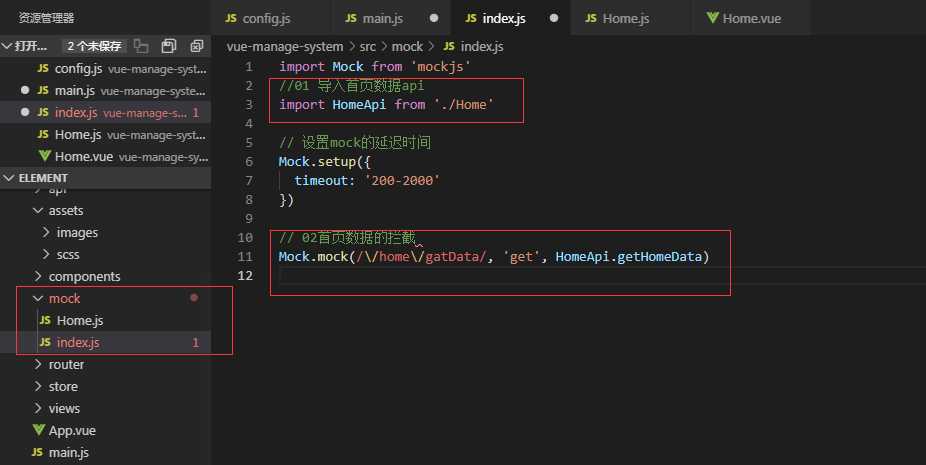Image resolution: width=926 pixels, height=465 pixels.
Task: Click the 'get' string on line 11
Action: 520,256
